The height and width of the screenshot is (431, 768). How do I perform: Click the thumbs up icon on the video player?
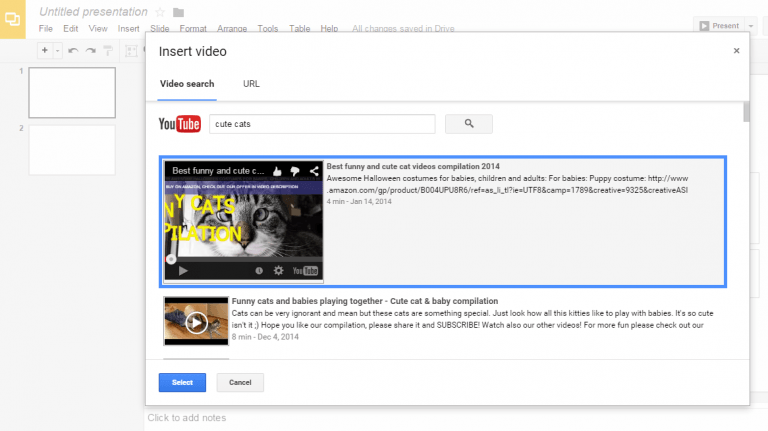point(279,171)
